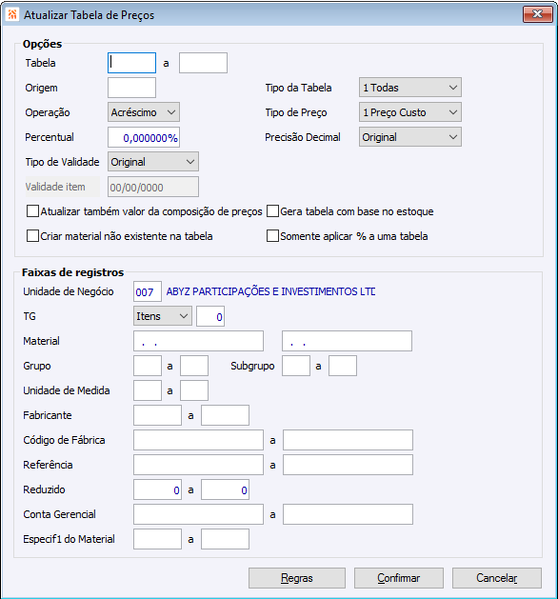
Task: Open the Tipo de Validade dropdown
Action: 153,162
